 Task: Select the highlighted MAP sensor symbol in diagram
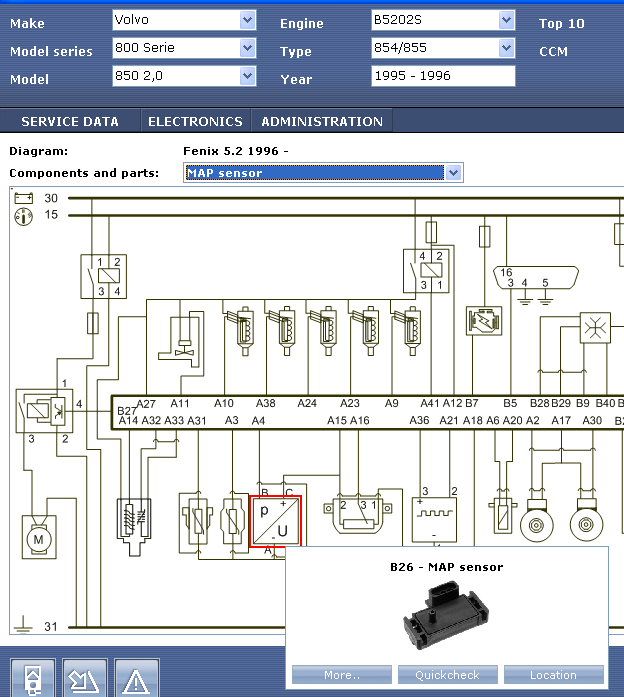click(276, 521)
